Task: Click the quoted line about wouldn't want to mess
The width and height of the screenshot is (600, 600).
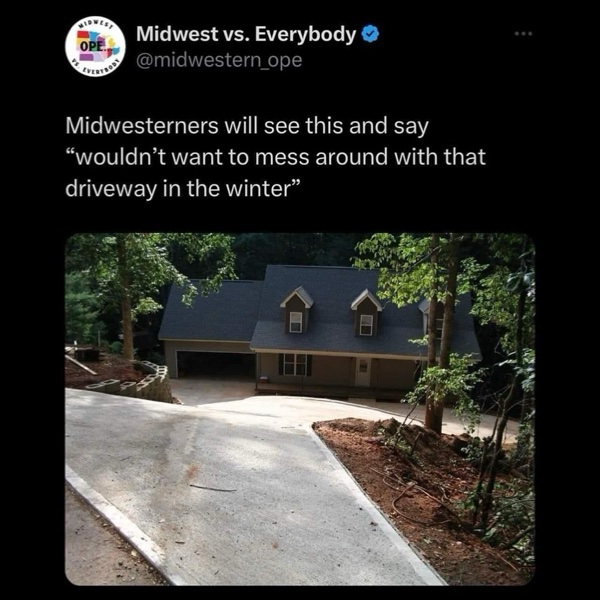Action: click(276, 157)
